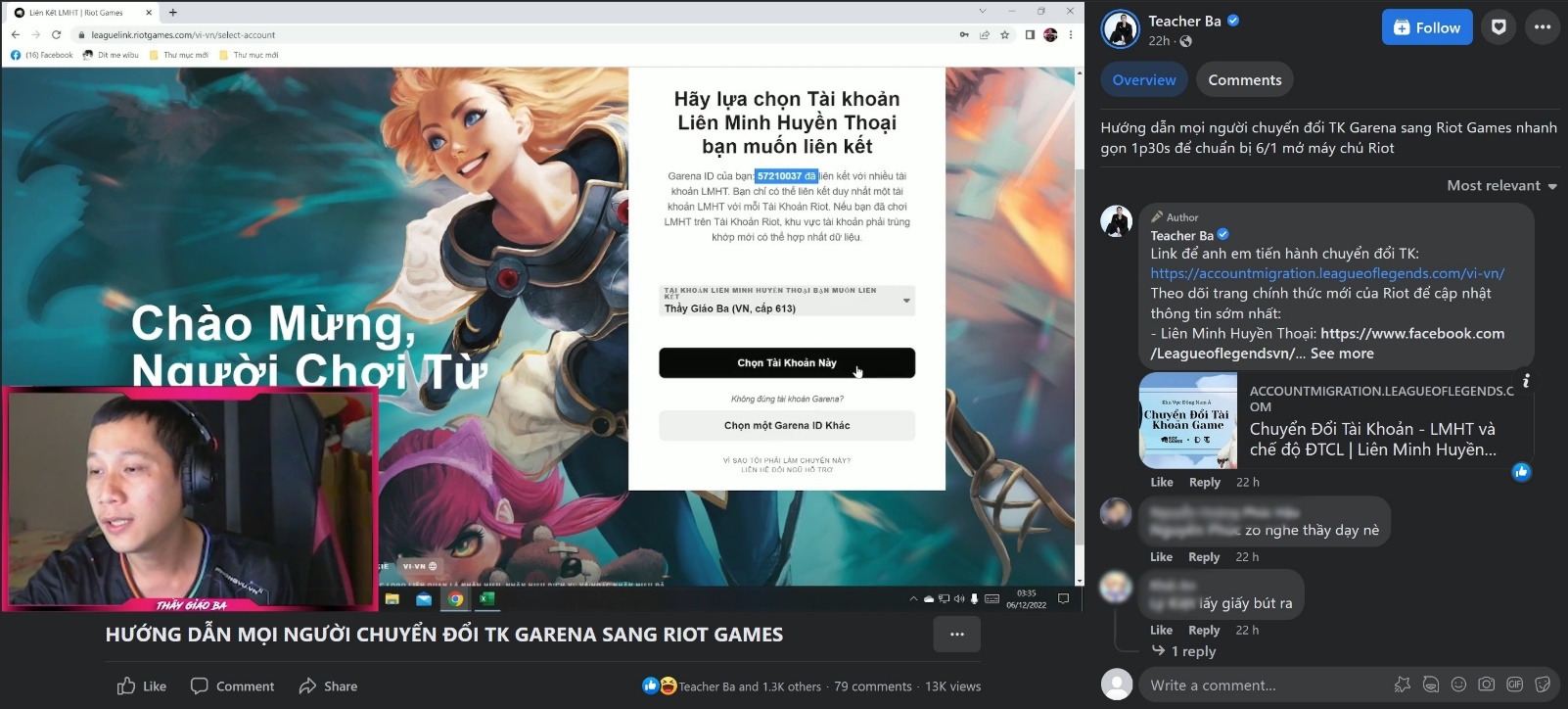
Task: Click the Comment button under the video
Action: click(x=232, y=686)
